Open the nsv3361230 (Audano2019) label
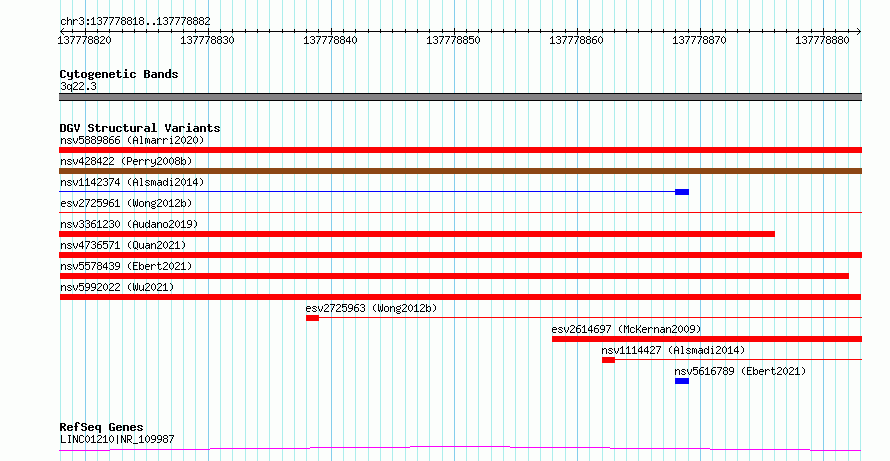 click(129, 224)
